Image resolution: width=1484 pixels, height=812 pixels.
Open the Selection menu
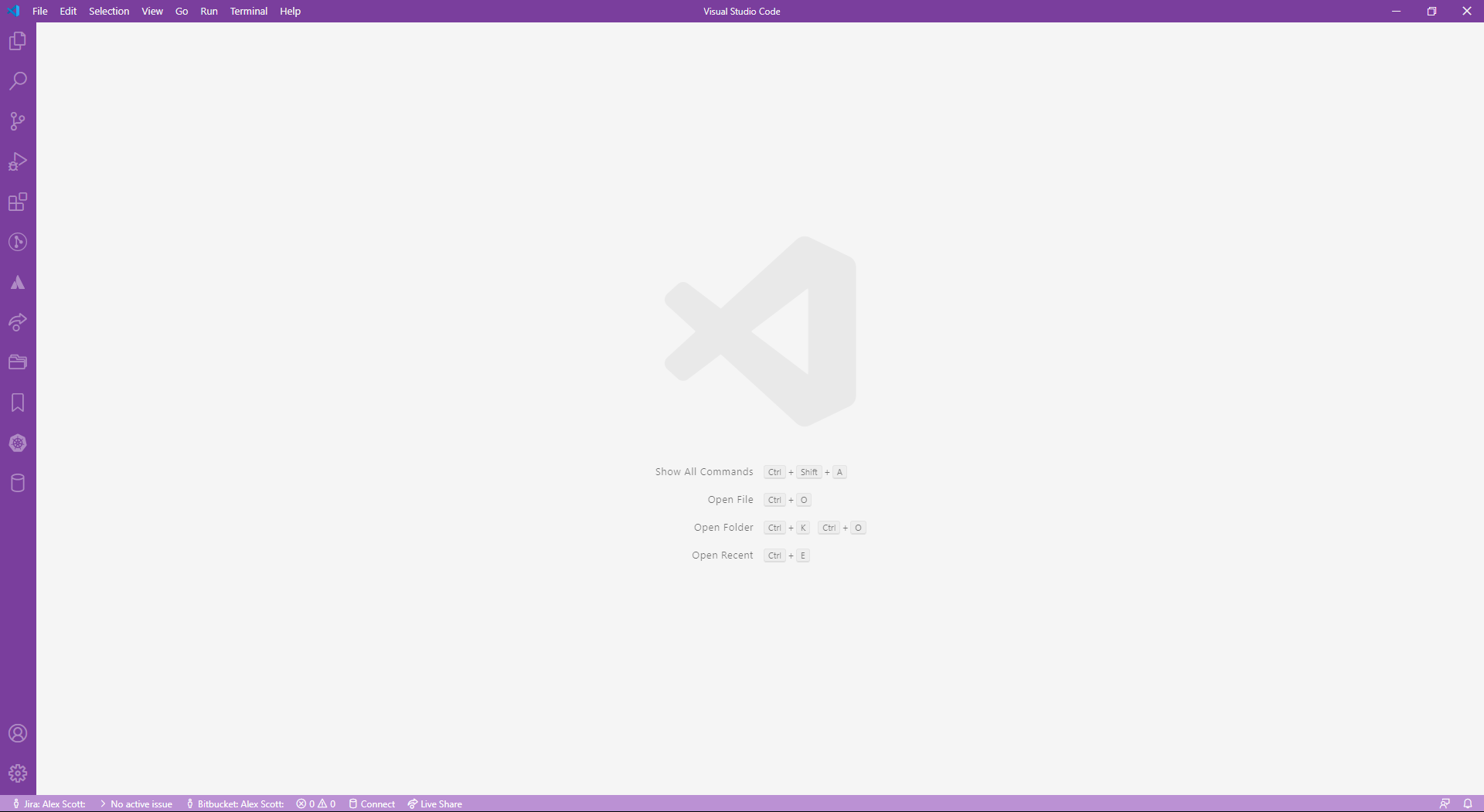pos(109,11)
